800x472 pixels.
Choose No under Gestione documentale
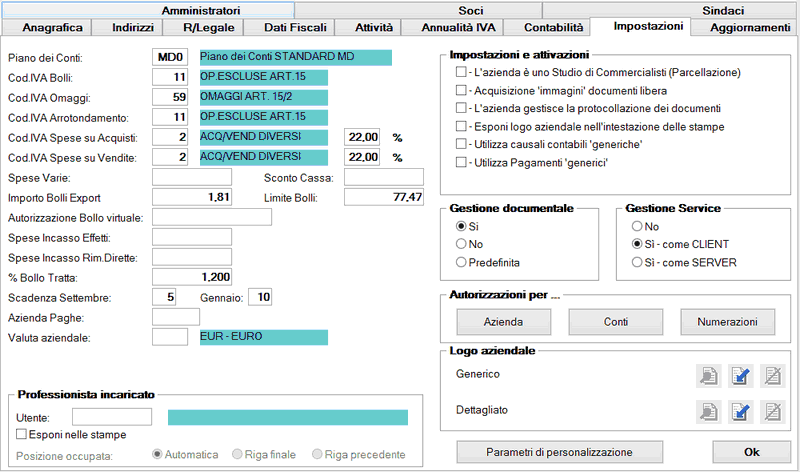(461, 244)
